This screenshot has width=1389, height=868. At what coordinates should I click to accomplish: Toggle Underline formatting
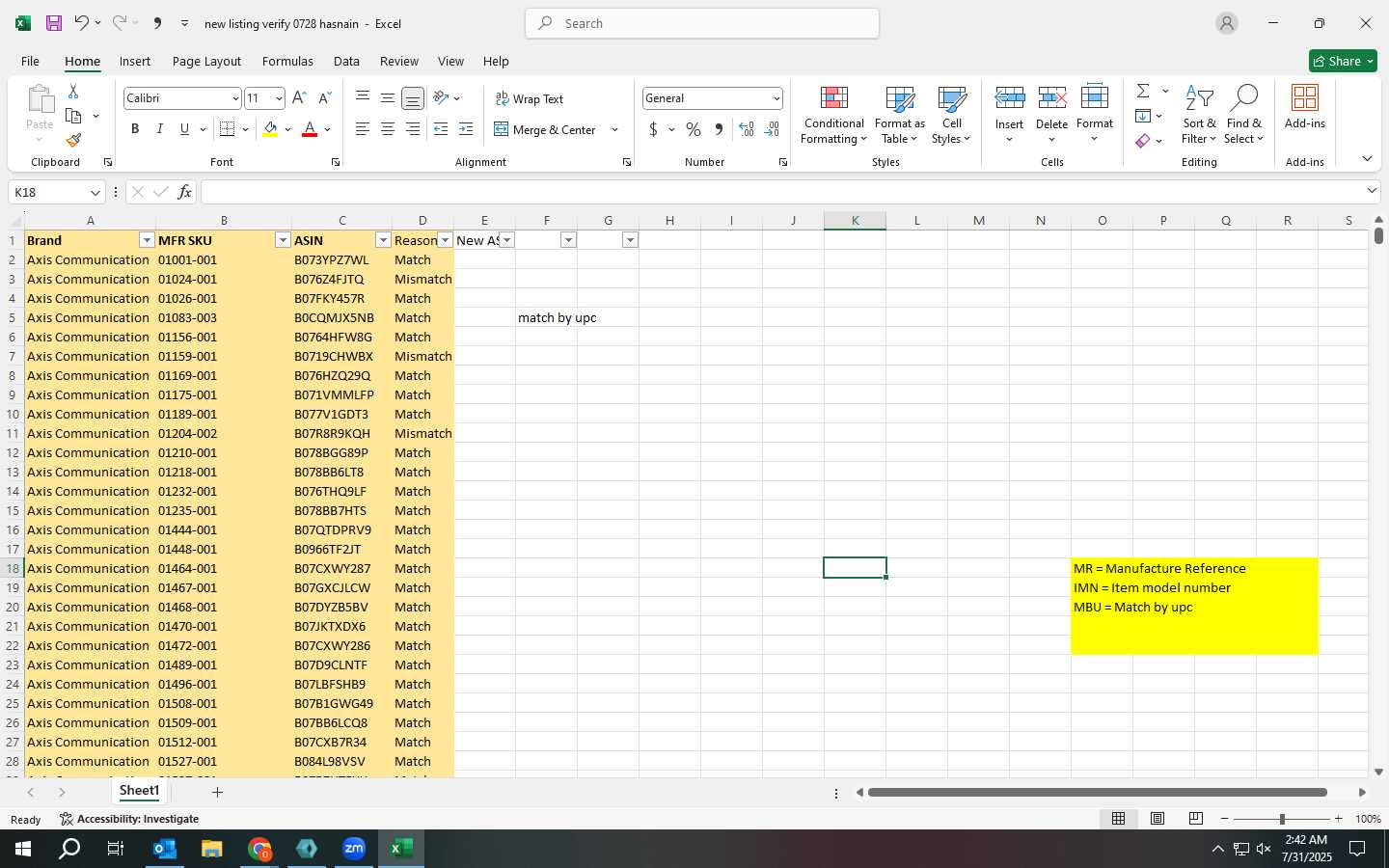184,129
